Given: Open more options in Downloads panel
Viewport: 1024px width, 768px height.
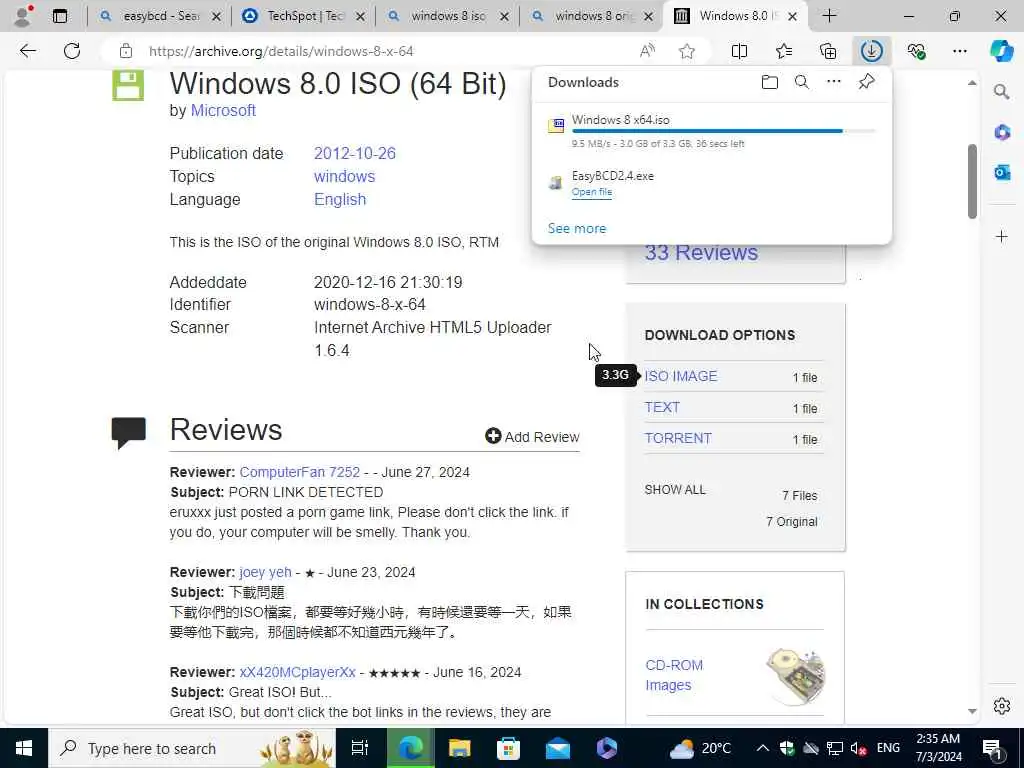Looking at the screenshot, I should tap(834, 82).
